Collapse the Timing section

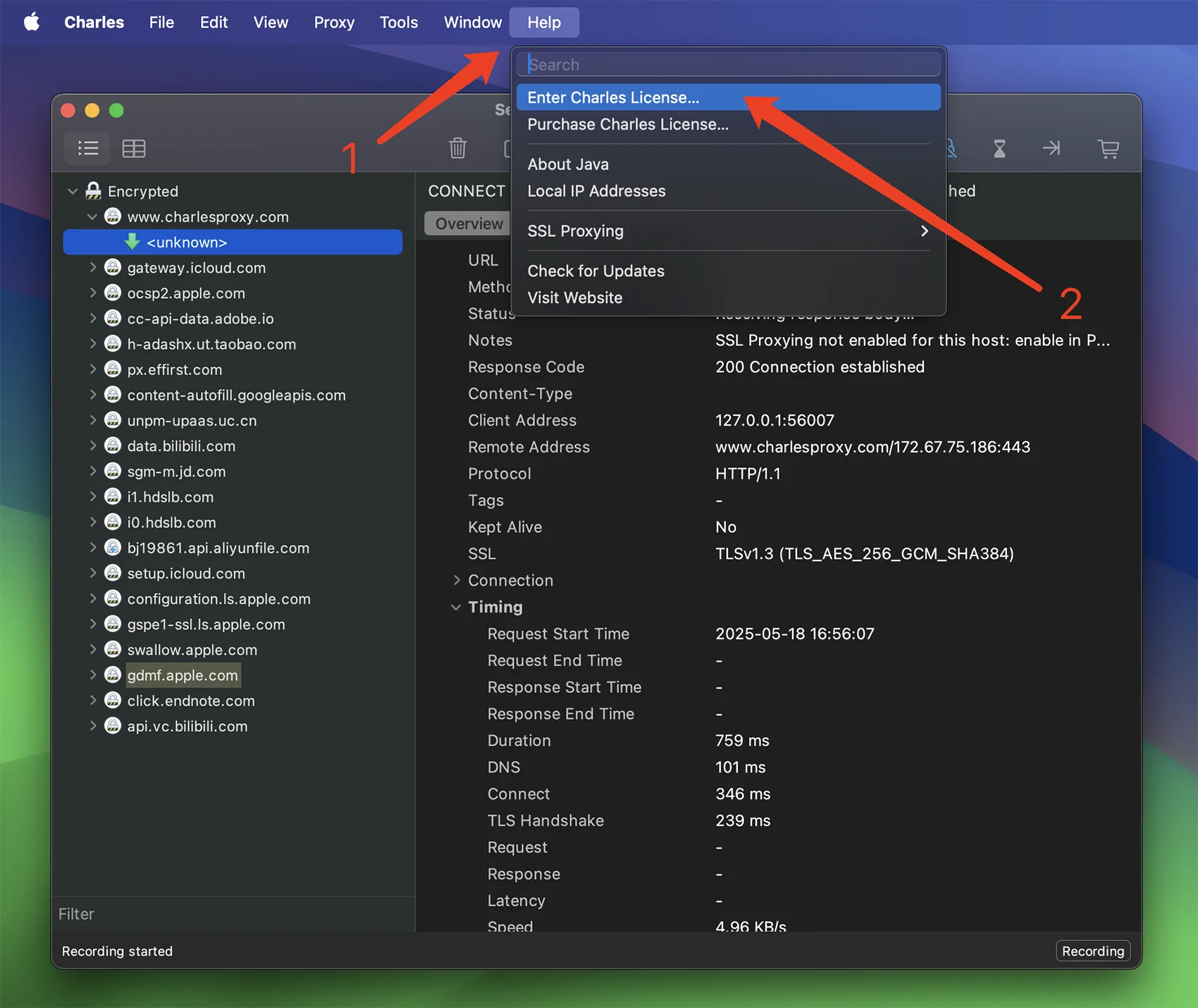(x=457, y=607)
